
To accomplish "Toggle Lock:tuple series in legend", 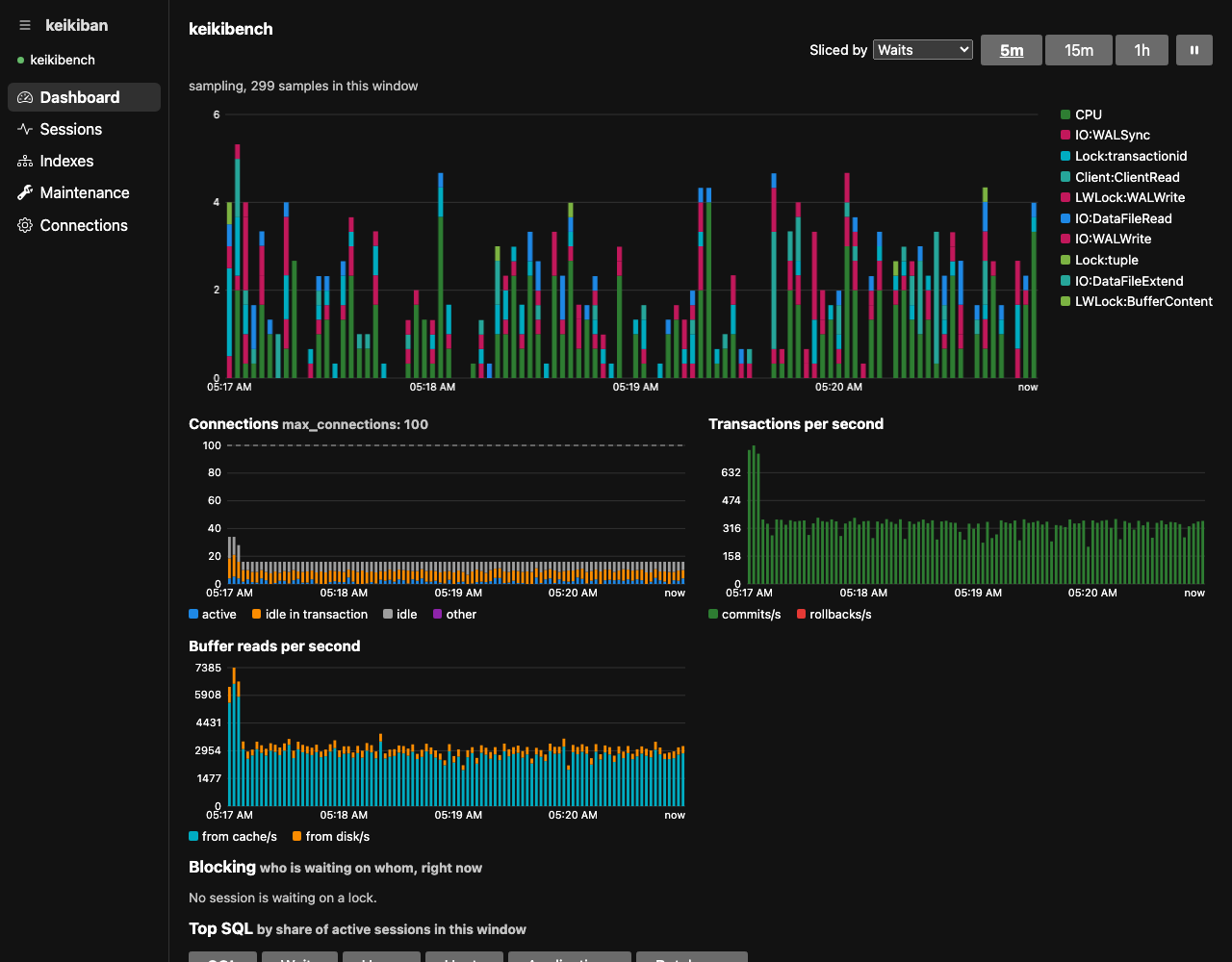I will pos(1099,260).
